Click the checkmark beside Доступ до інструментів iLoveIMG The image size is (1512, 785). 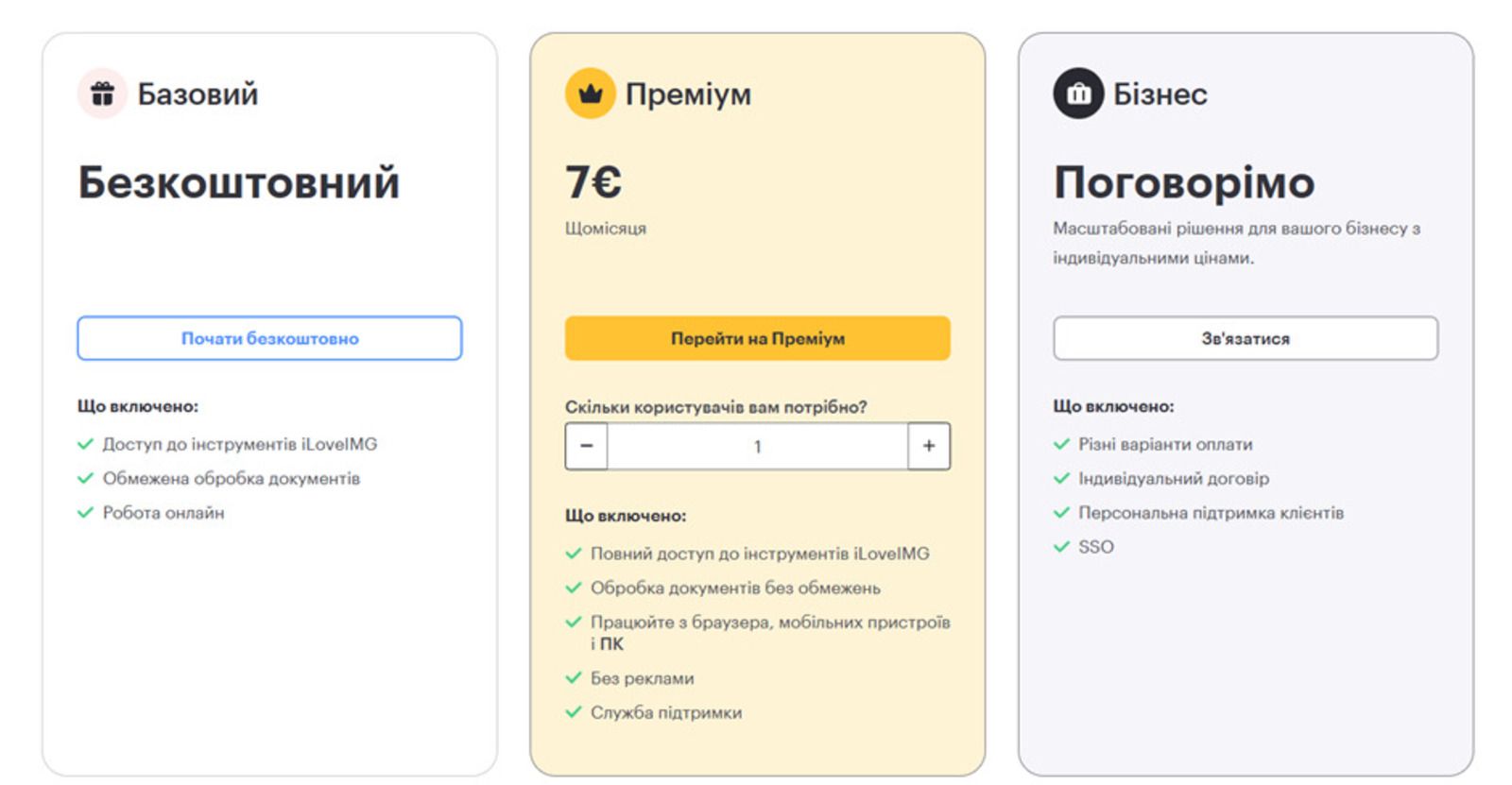84,444
